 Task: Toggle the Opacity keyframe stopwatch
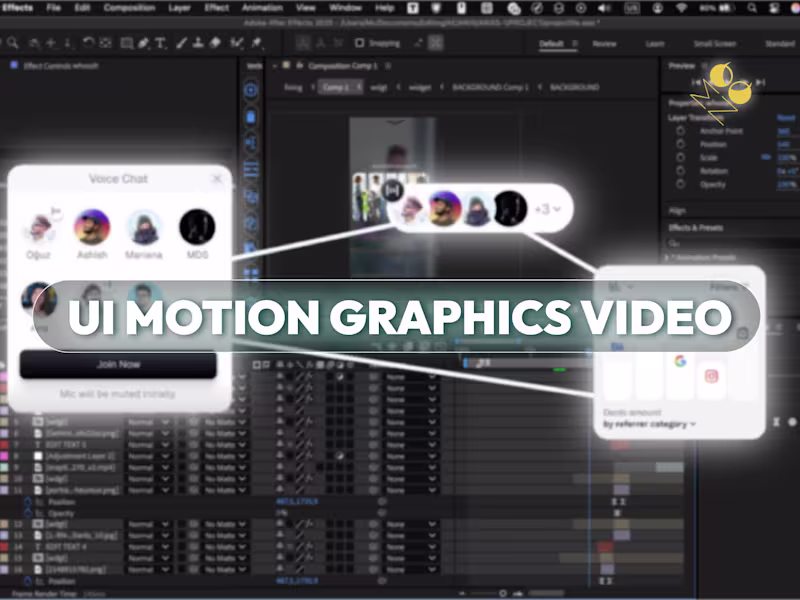click(27, 514)
